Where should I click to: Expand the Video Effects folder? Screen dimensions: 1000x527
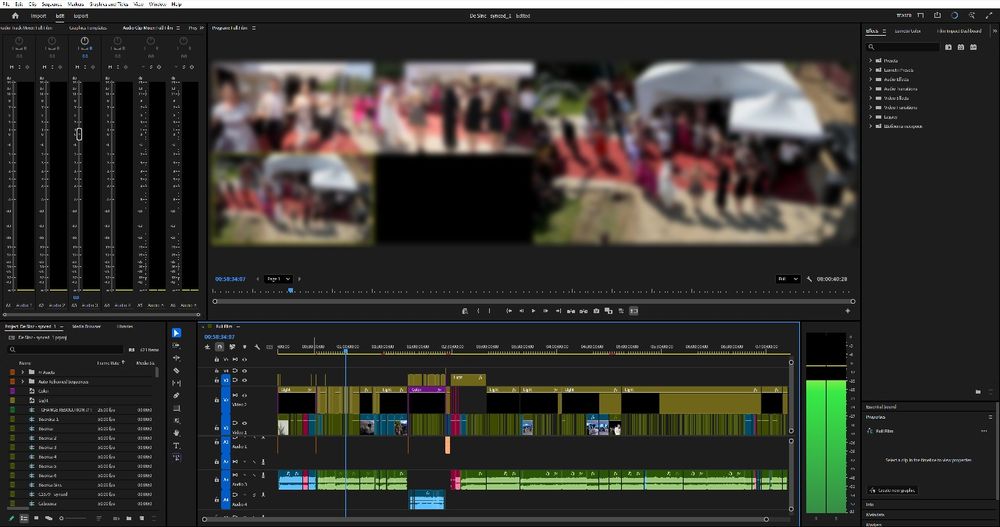click(871, 98)
